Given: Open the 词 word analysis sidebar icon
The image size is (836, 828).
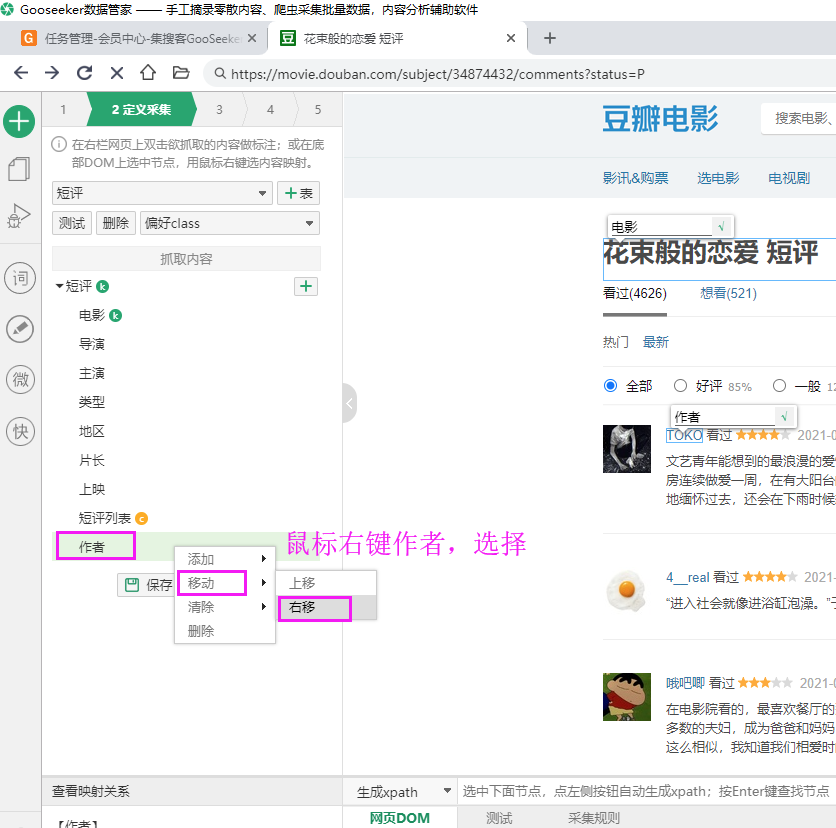Looking at the screenshot, I should [20, 278].
